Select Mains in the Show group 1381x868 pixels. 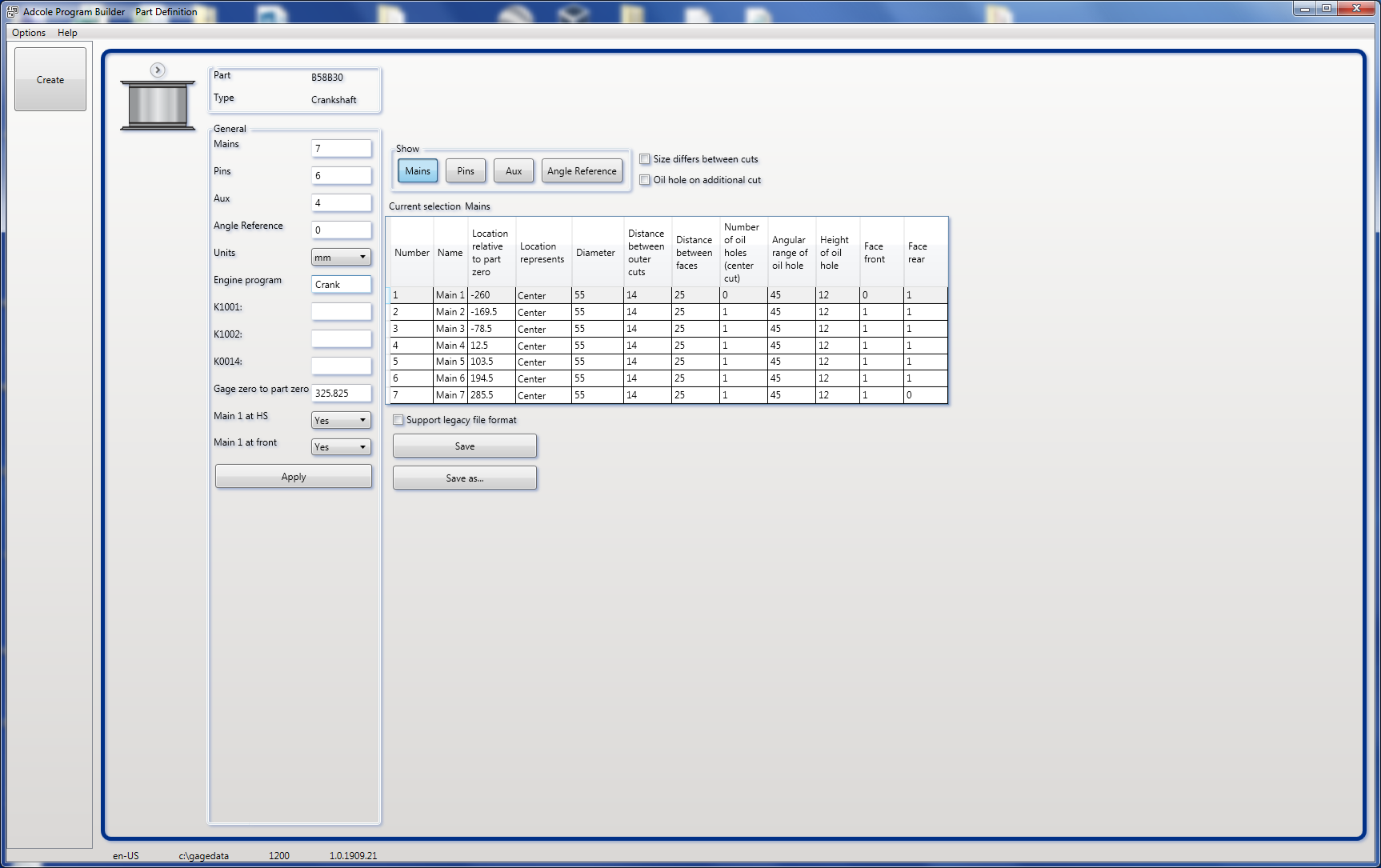click(x=417, y=170)
